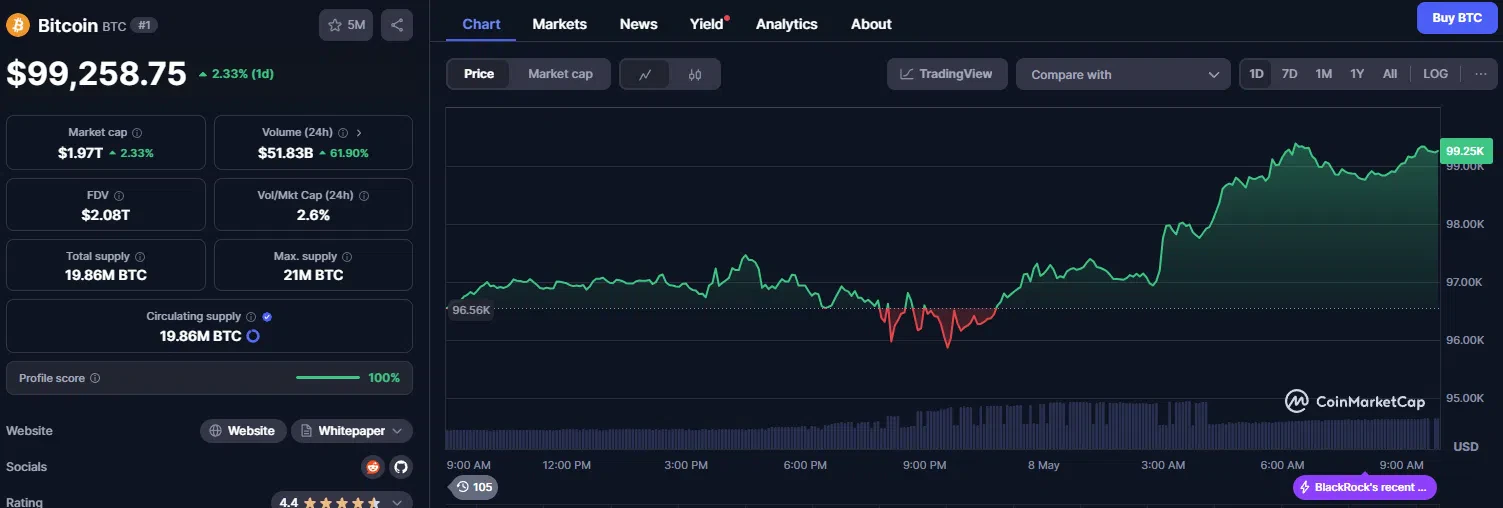This screenshot has width=1503, height=508.
Task: Click the $51.83B volume value
Action: click(286, 153)
